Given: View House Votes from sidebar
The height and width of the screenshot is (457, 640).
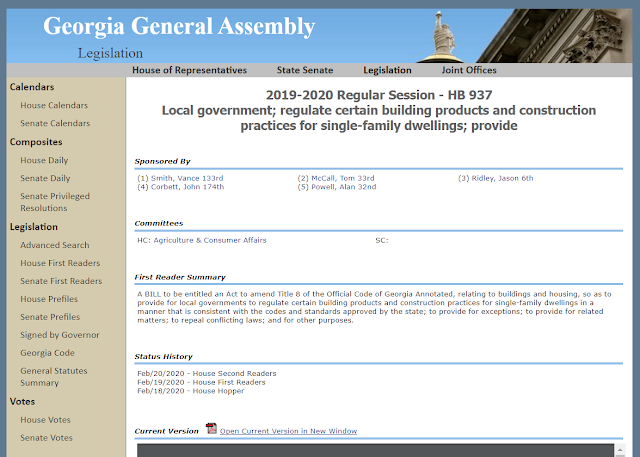Looking at the screenshot, I should [45, 420].
